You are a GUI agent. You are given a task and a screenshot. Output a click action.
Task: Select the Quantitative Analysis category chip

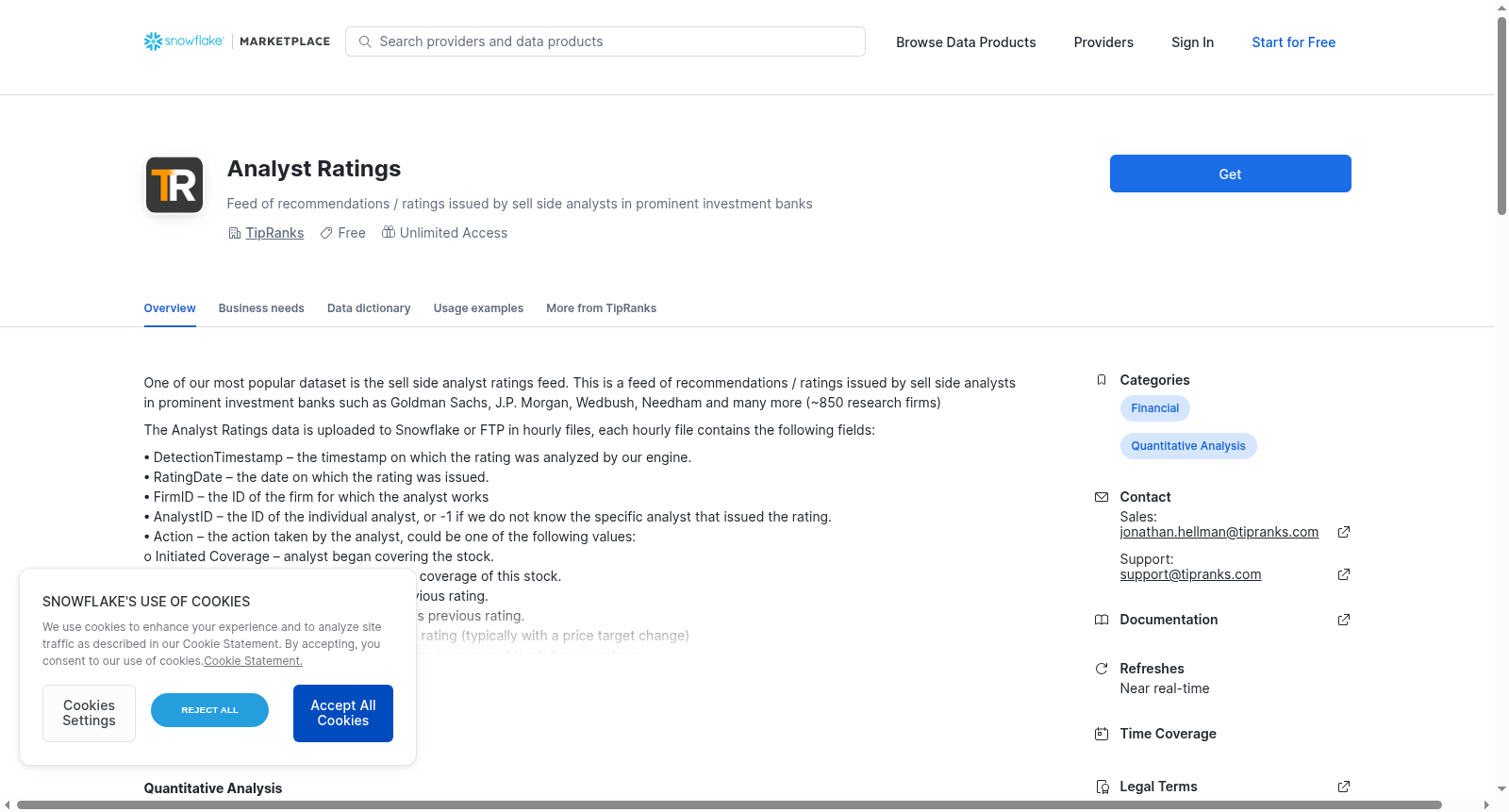1188,446
